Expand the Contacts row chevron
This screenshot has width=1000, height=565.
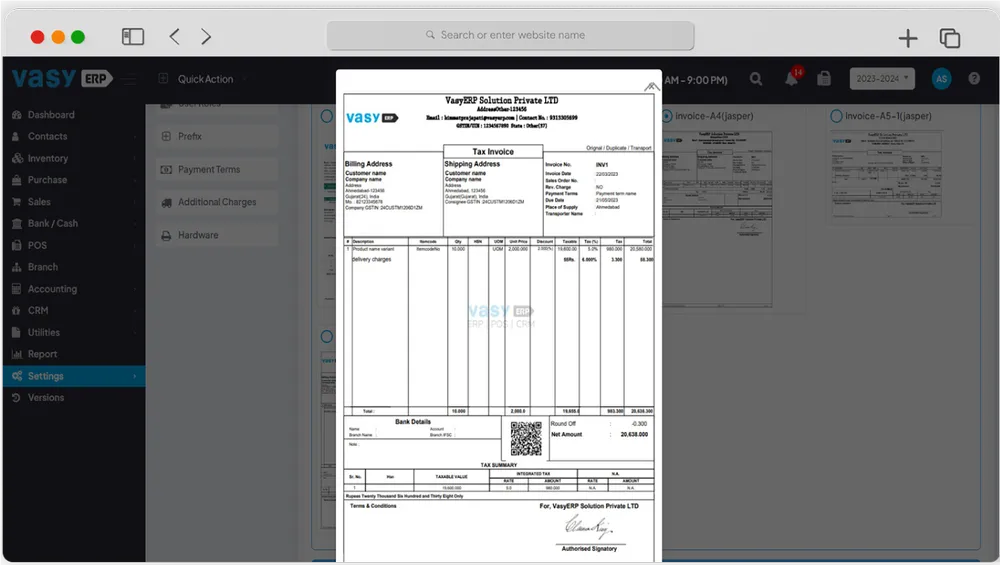coord(135,136)
